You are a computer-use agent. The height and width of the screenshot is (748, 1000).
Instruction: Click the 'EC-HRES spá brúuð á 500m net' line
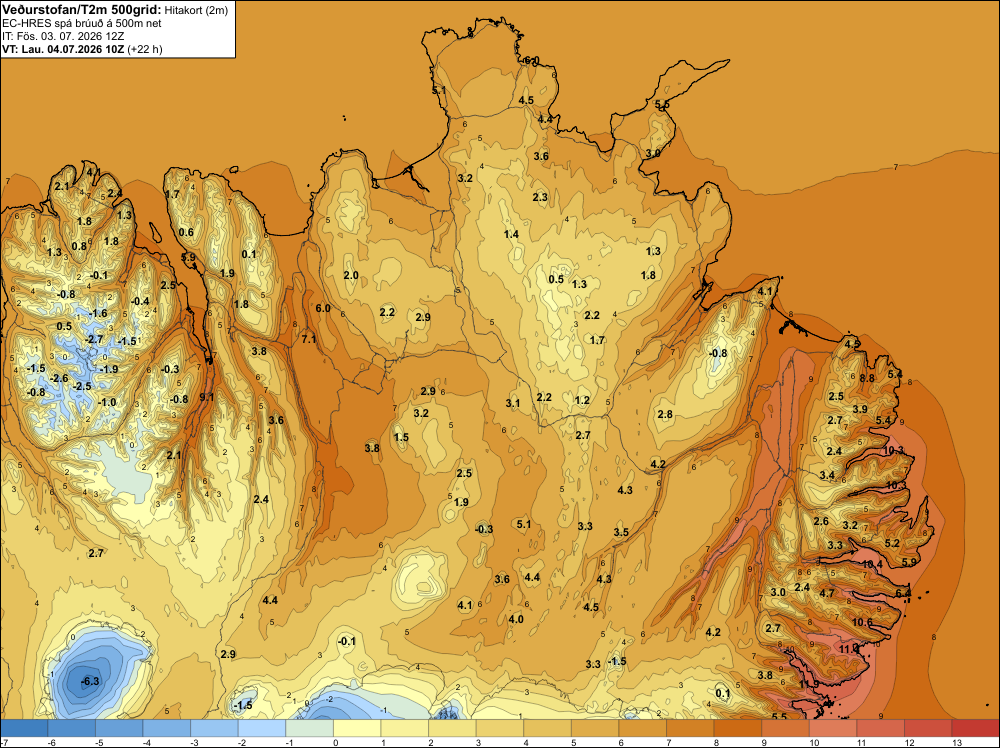[x=82, y=23]
